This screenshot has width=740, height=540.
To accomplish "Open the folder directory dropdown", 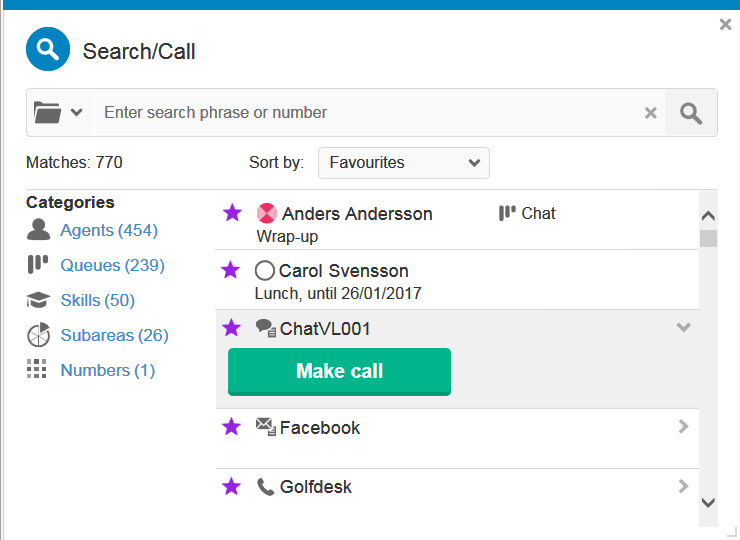I will [58, 113].
